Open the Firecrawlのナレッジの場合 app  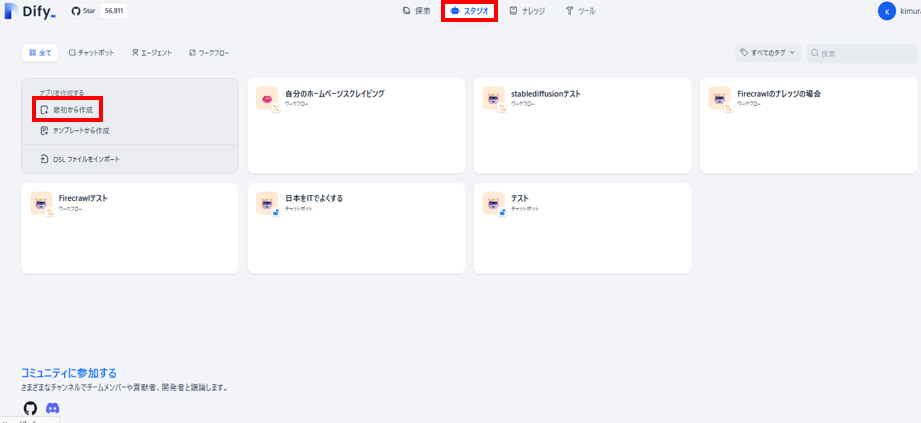809,126
